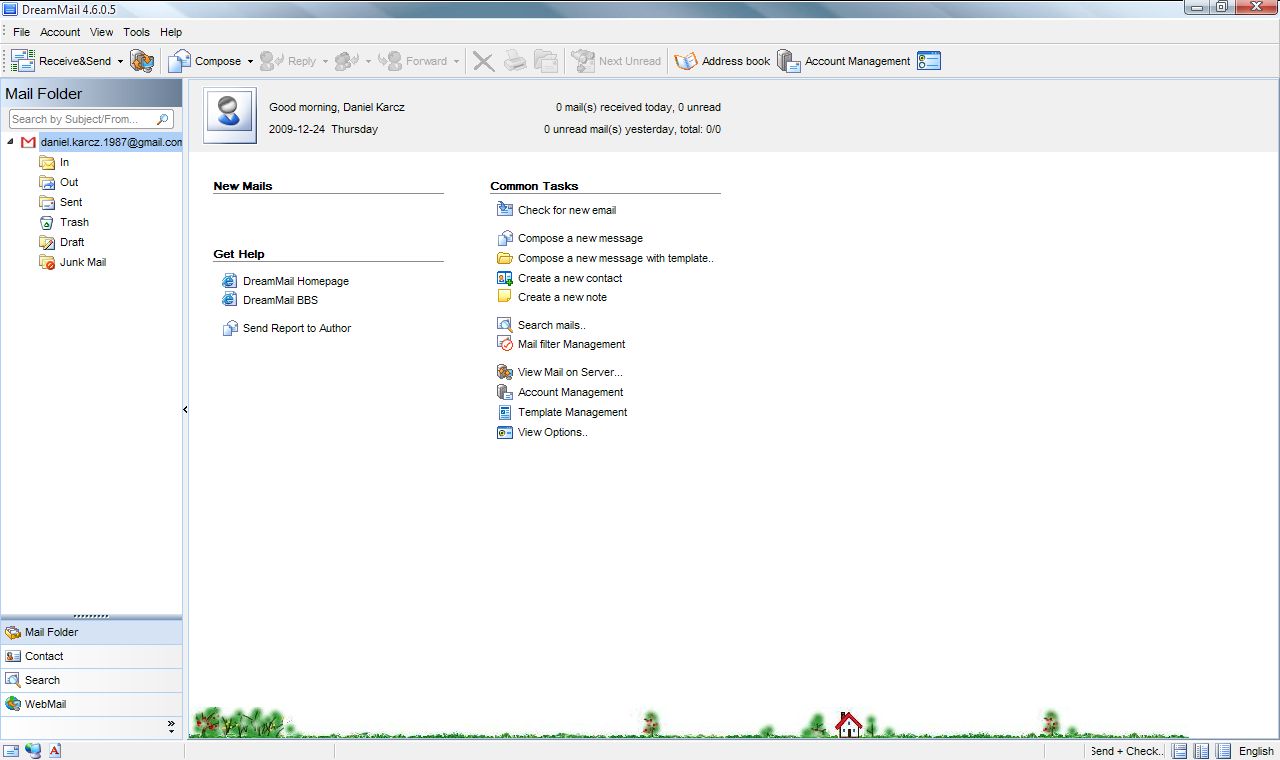Click the Template Management icon
The image size is (1280, 760).
click(505, 412)
